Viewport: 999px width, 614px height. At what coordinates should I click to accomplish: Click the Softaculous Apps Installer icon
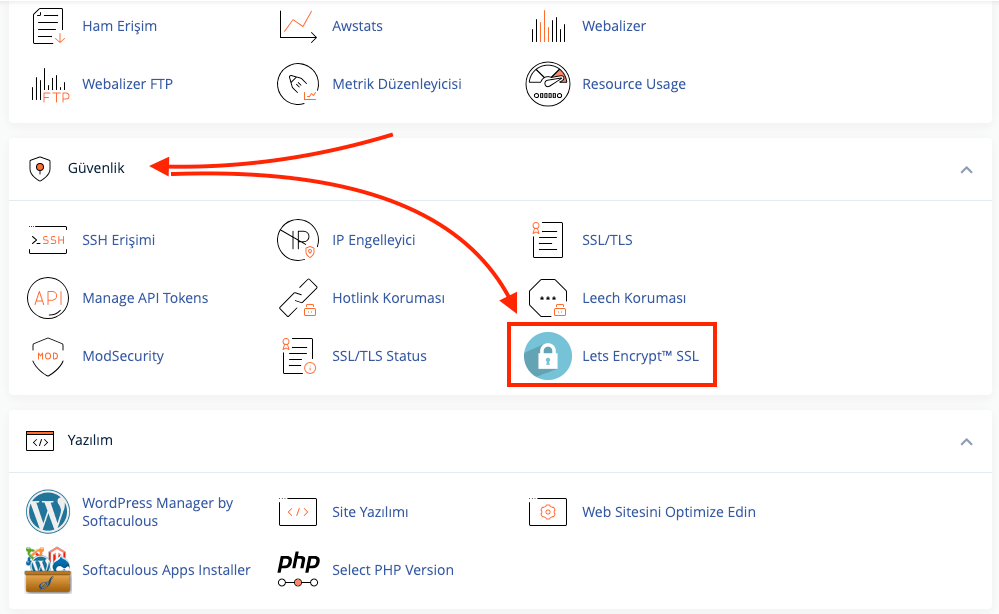click(47, 570)
